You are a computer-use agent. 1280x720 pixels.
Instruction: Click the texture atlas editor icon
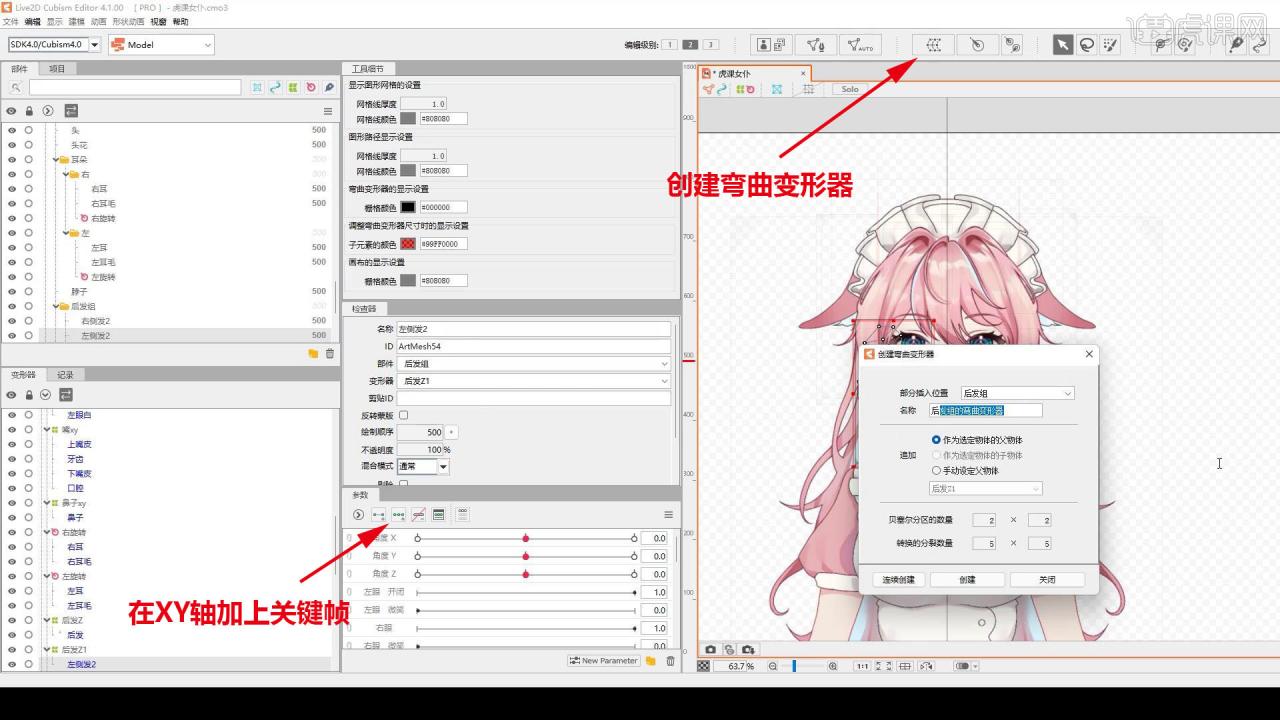tap(771, 44)
